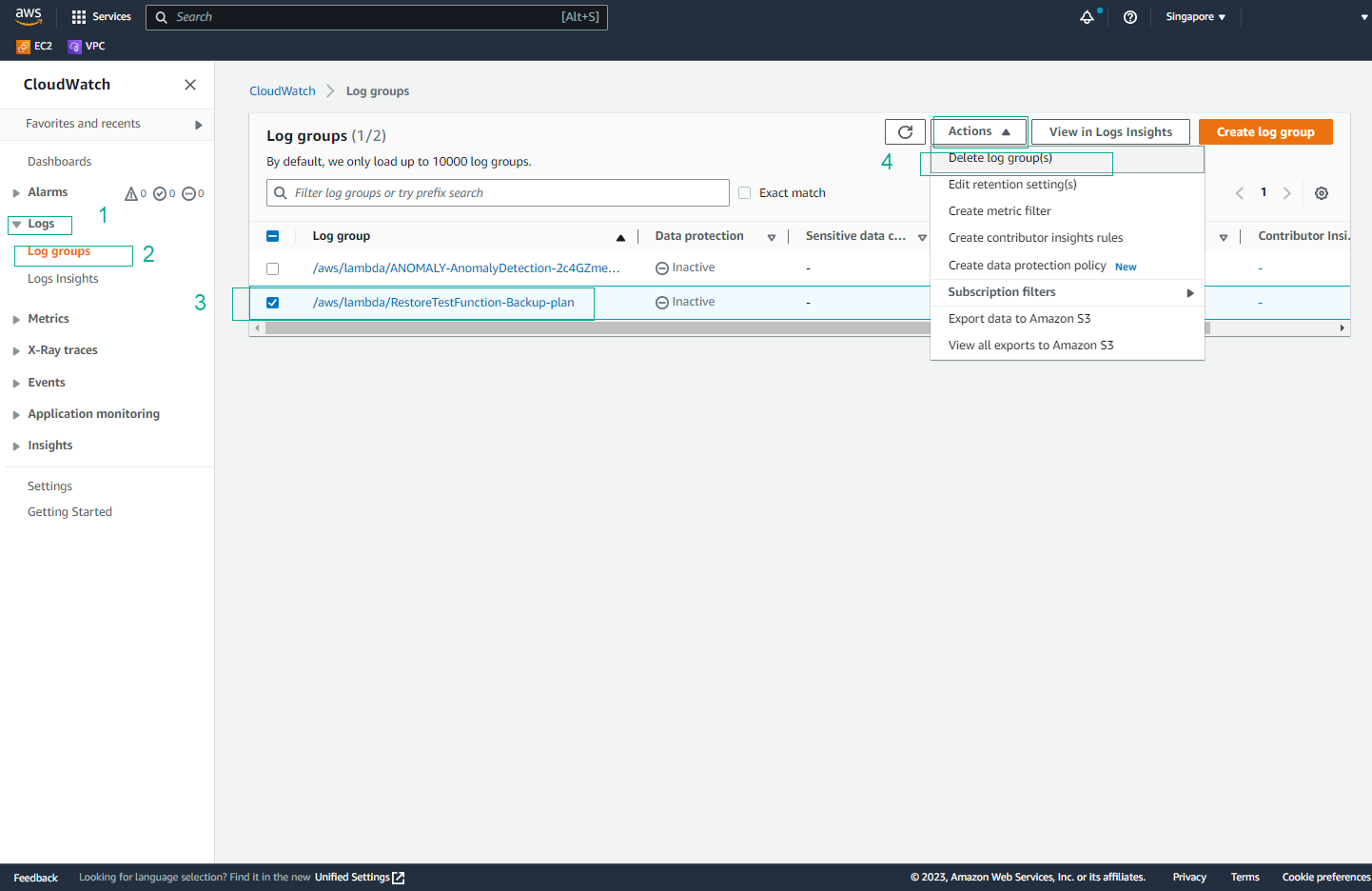Collapse the Logs section
Screen dimensions: 1372x891
tap(16, 225)
